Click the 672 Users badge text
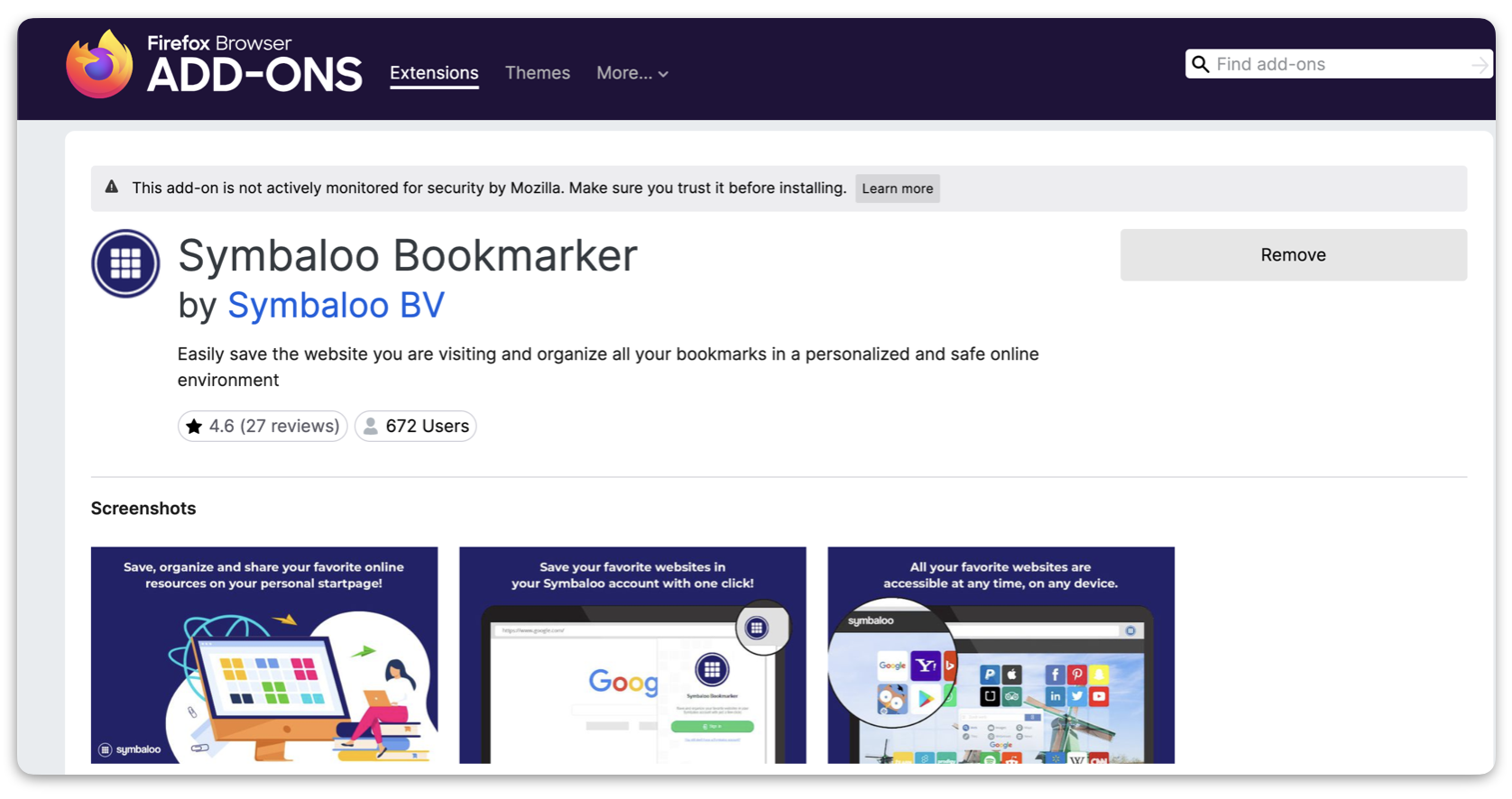The width and height of the screenshot is (1512, 799). pyautogui.click(x=427, y=427)
